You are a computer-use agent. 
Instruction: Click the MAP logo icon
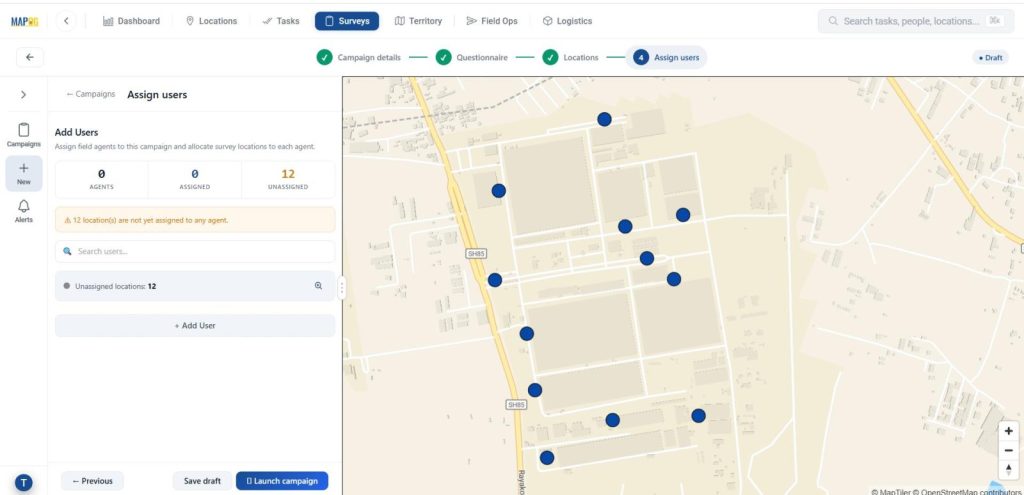point(25,22)
